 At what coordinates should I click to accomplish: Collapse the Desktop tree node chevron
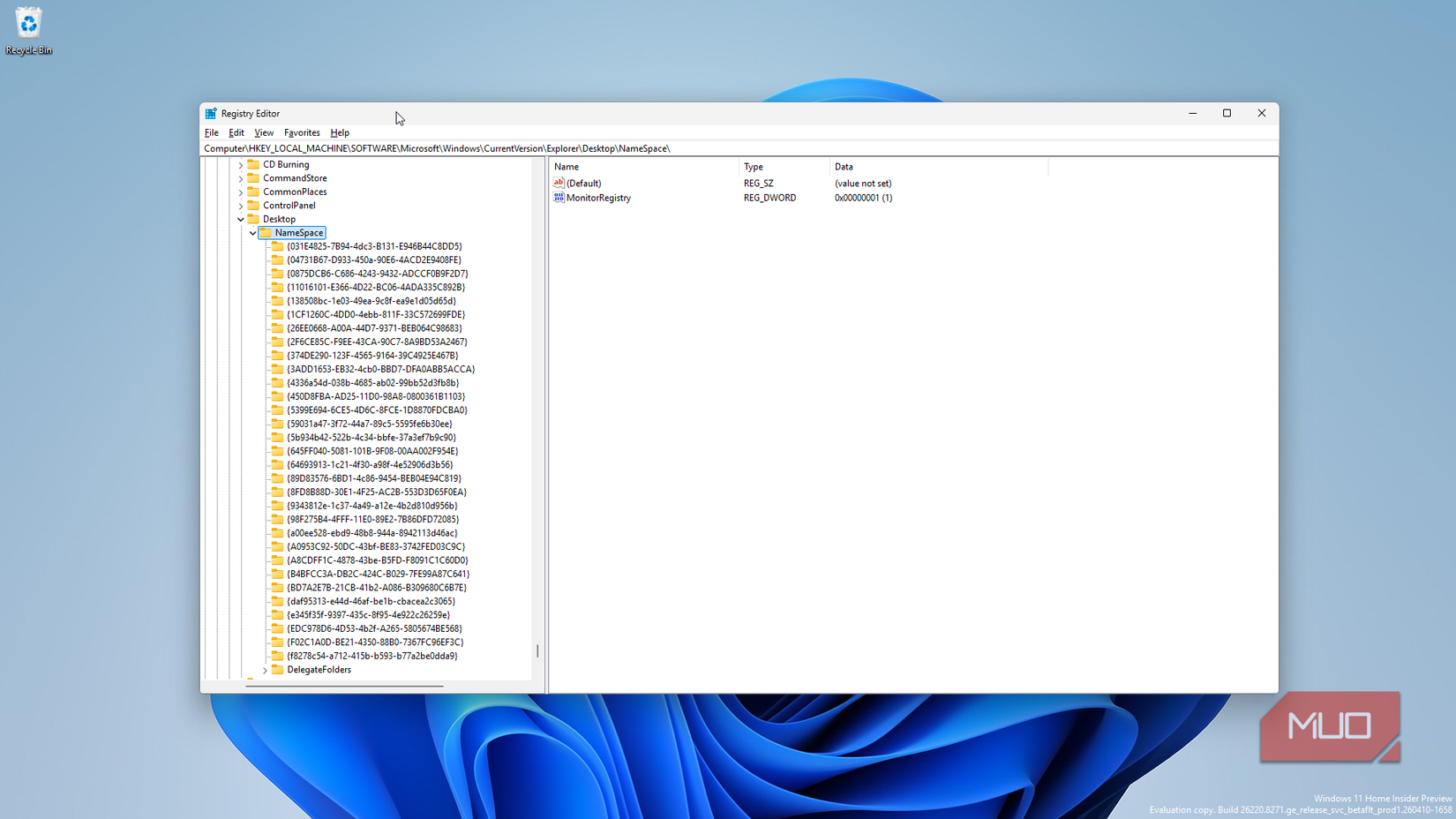239,219
